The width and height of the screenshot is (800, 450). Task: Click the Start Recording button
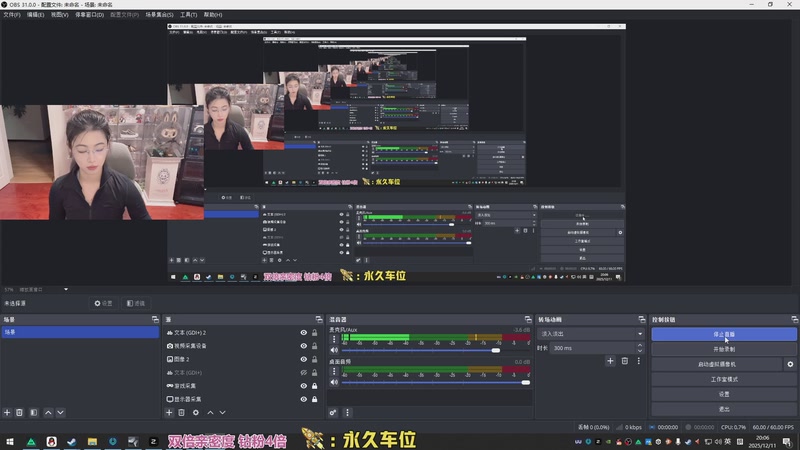pyautogui.click(x=723, y=349)
